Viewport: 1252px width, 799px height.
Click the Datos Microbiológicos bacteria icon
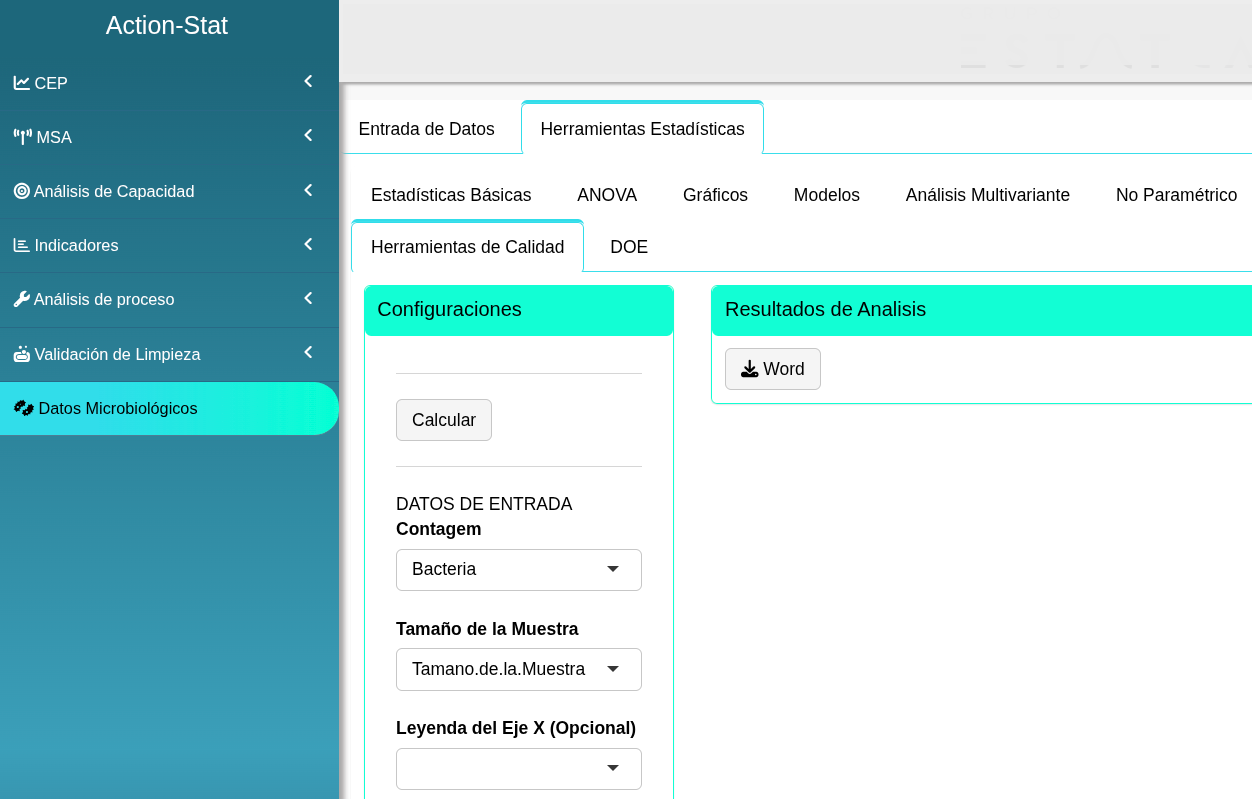[24, 408]
